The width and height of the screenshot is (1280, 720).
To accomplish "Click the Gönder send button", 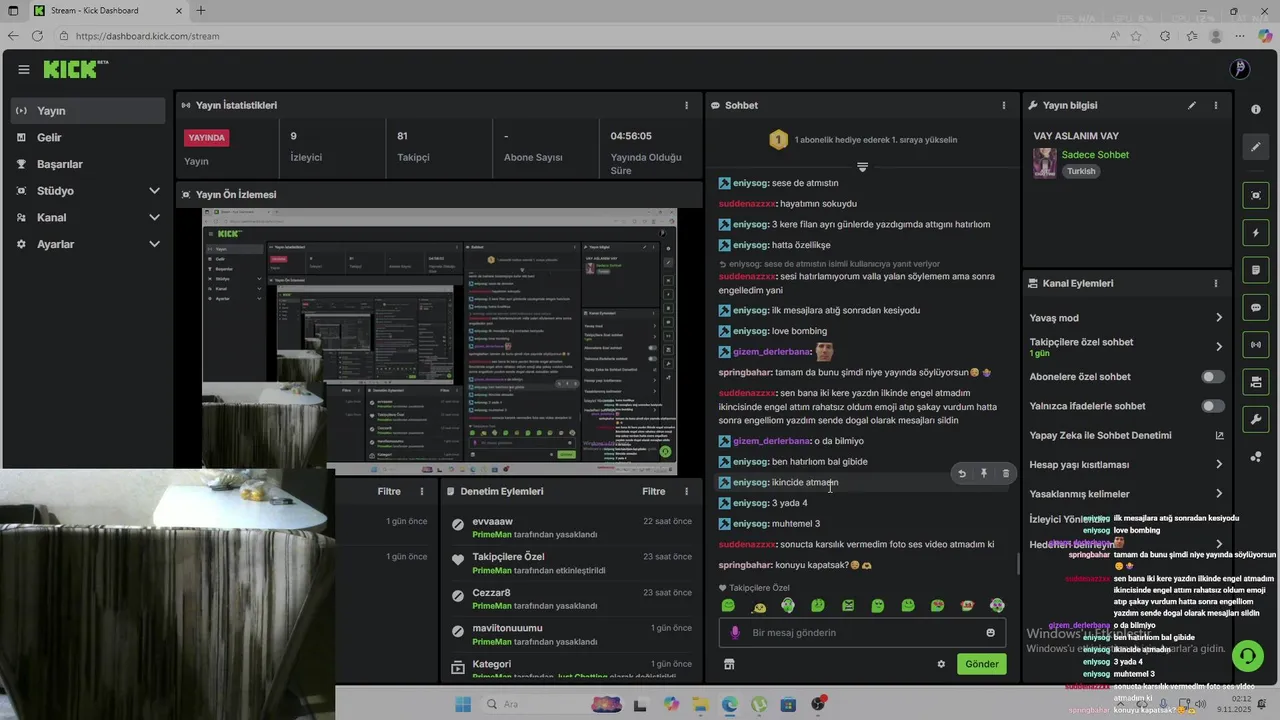I will click(981, 664).
